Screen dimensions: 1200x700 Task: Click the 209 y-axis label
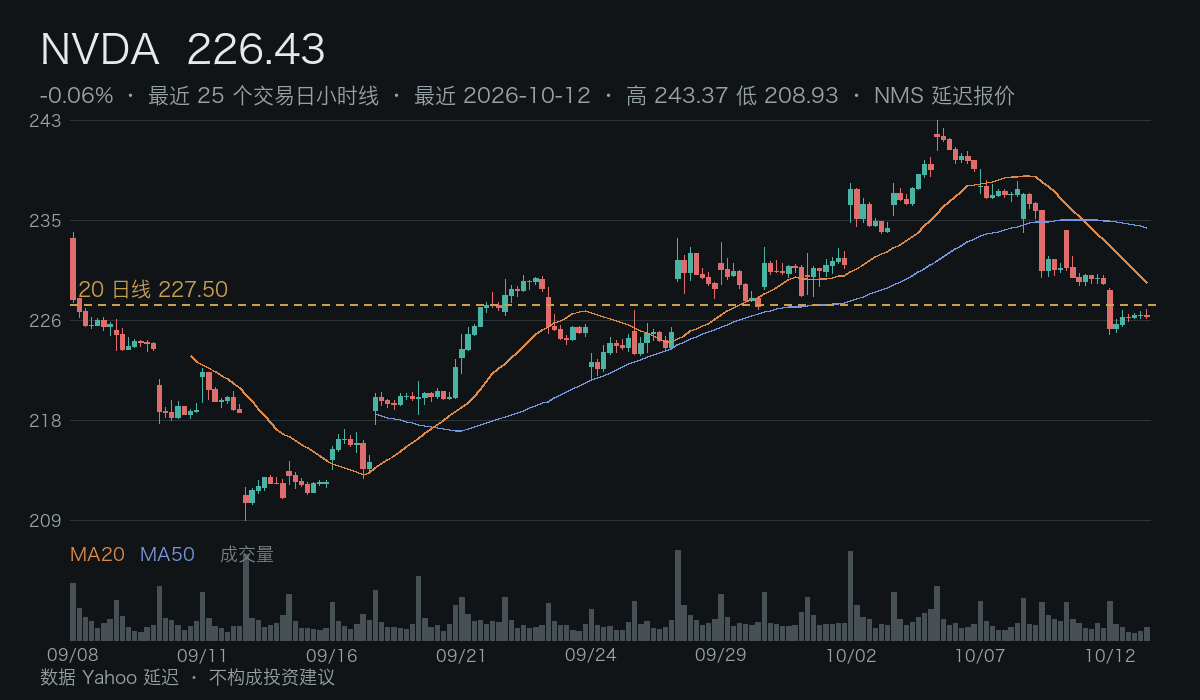coord(46,521)
